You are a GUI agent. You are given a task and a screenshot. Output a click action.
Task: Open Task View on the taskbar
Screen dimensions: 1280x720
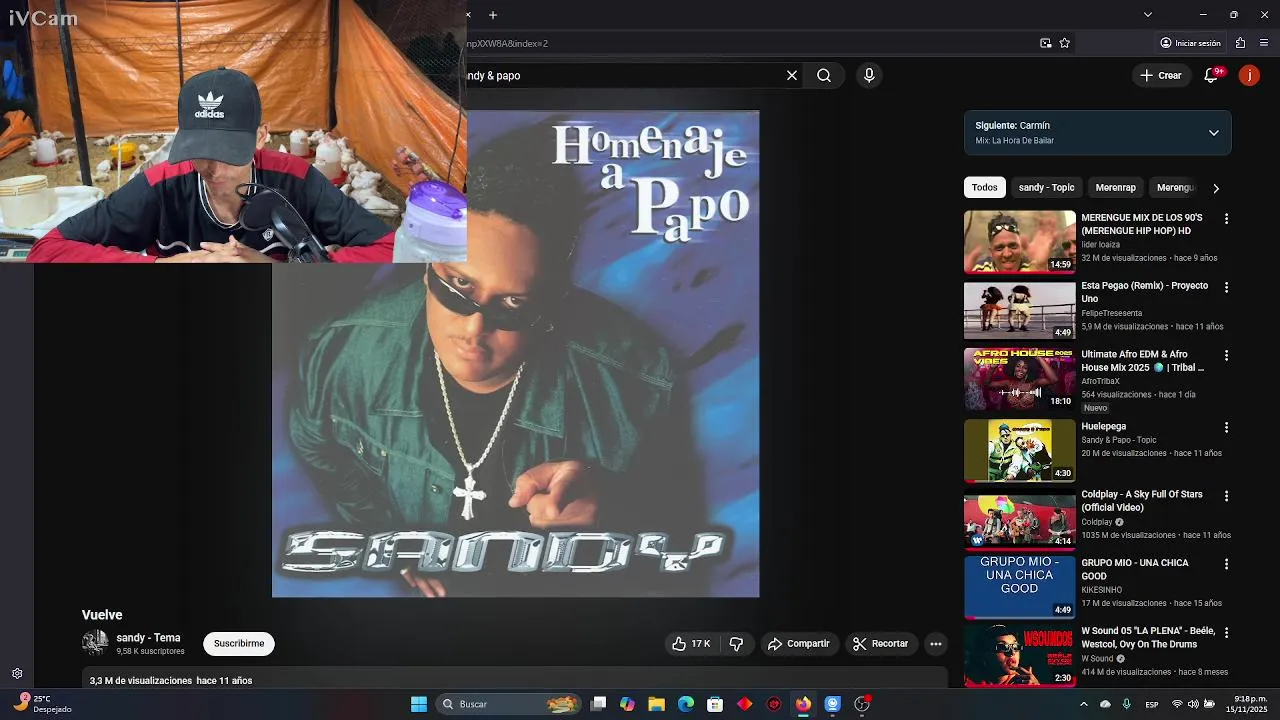point(598,704)
